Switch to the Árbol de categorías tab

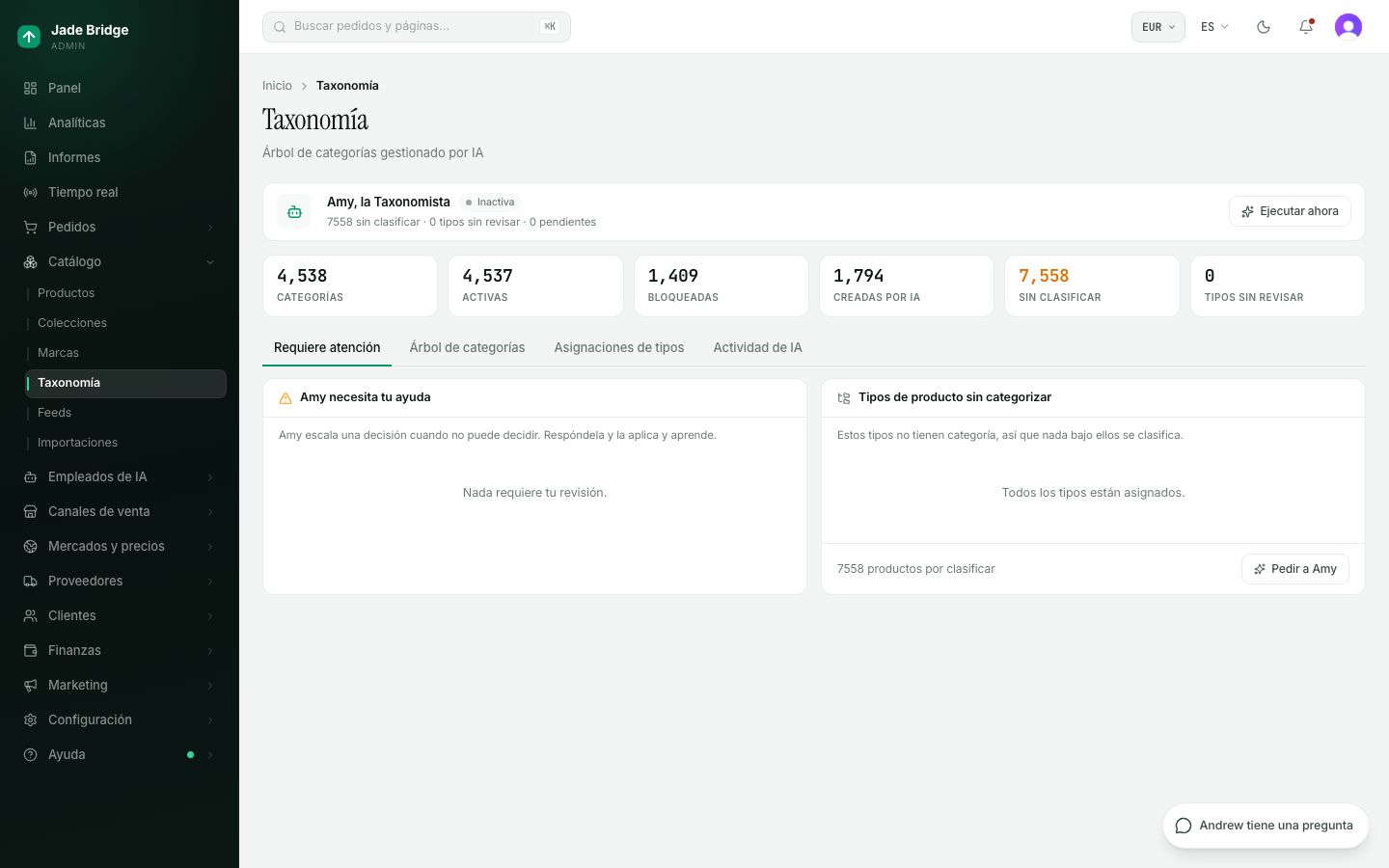point(467,347)
